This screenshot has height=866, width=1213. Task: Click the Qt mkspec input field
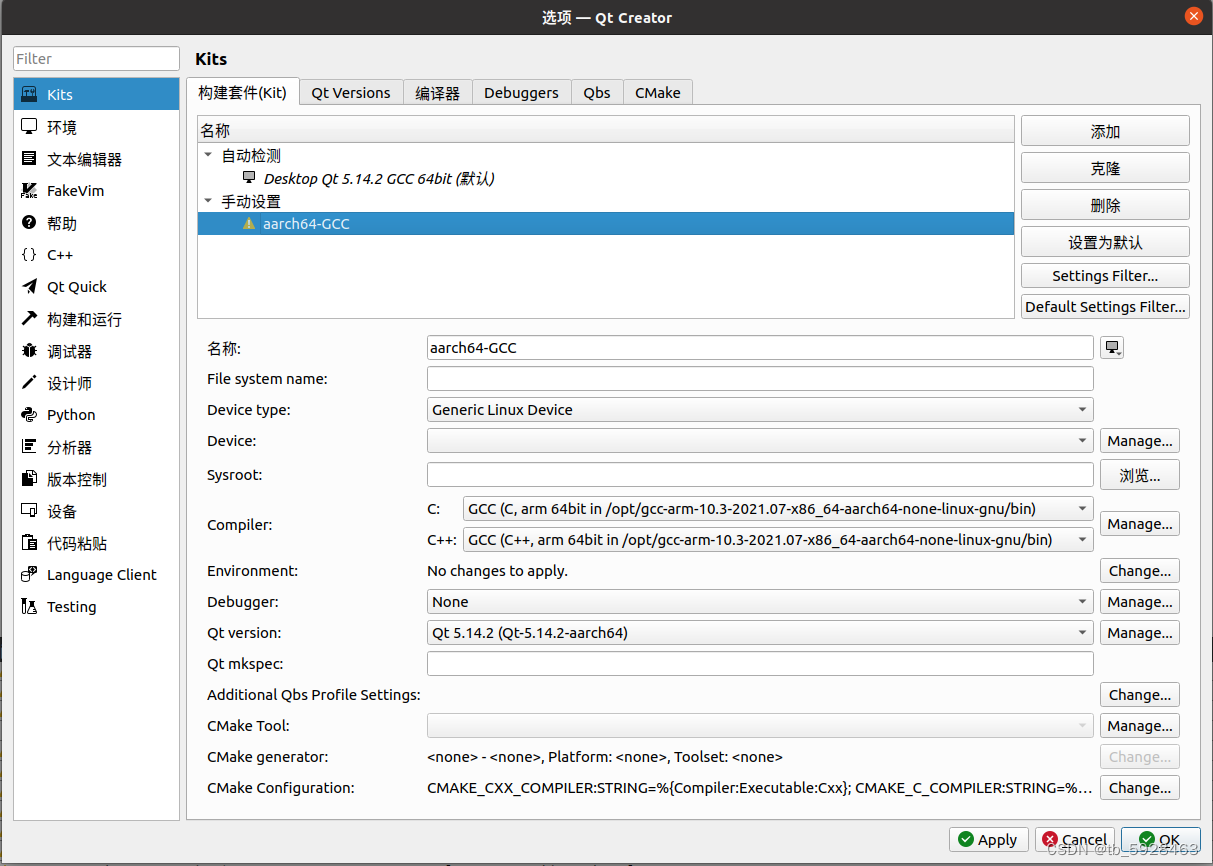[760, 664]
